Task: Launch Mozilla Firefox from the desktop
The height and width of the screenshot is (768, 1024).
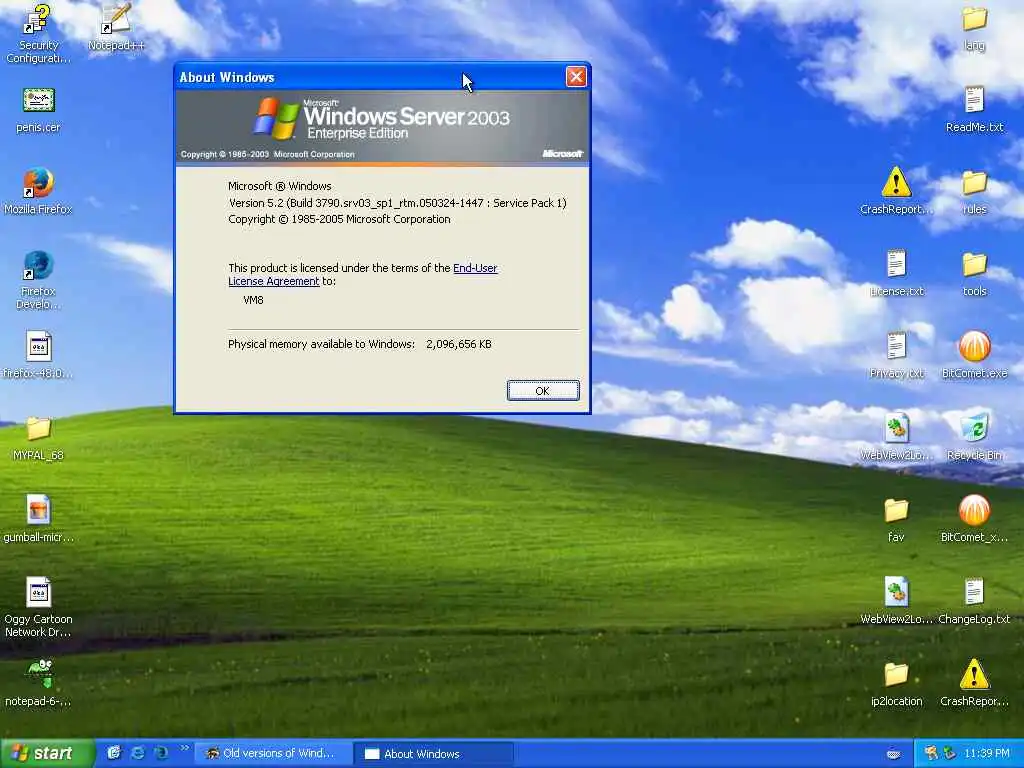Action: tap(38, 191)
